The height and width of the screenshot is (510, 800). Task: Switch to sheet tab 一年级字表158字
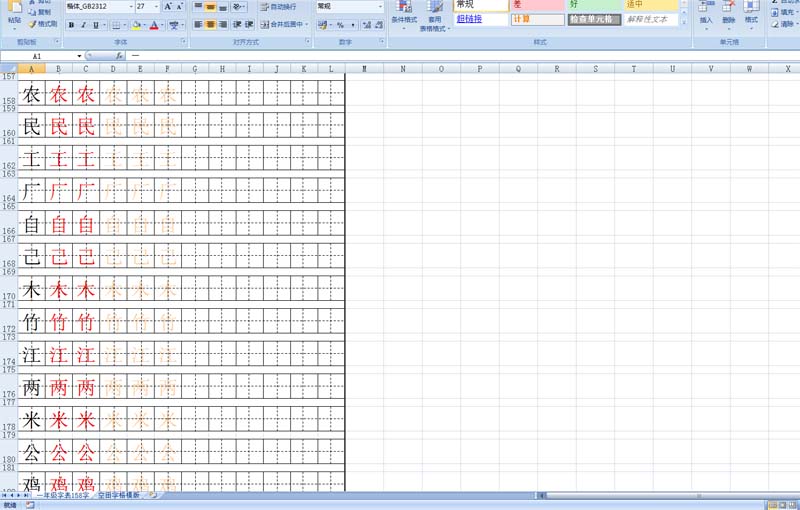click(x=62, y=495)
